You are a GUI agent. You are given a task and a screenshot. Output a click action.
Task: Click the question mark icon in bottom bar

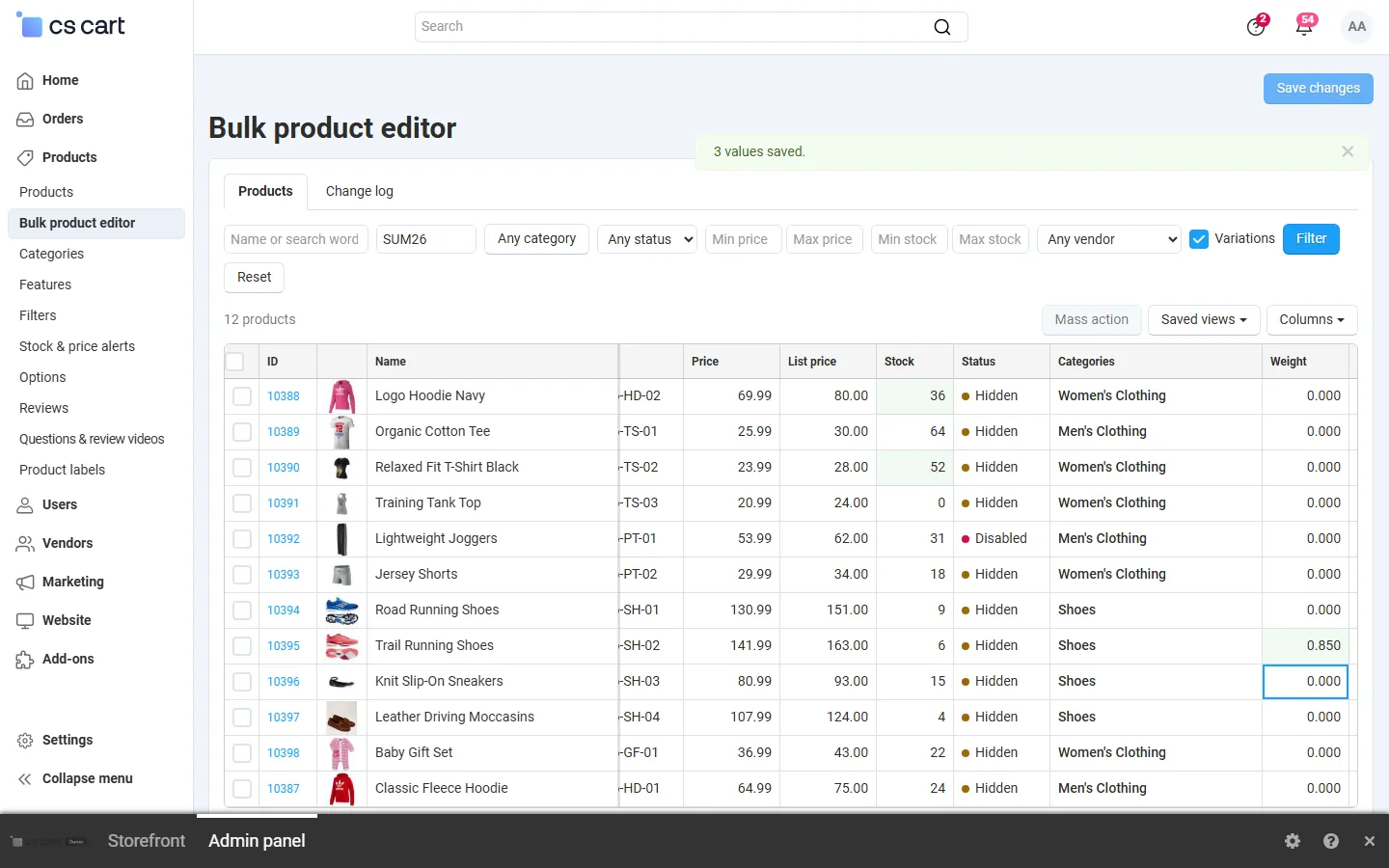pyautogui.click(x=1331, y=841)
